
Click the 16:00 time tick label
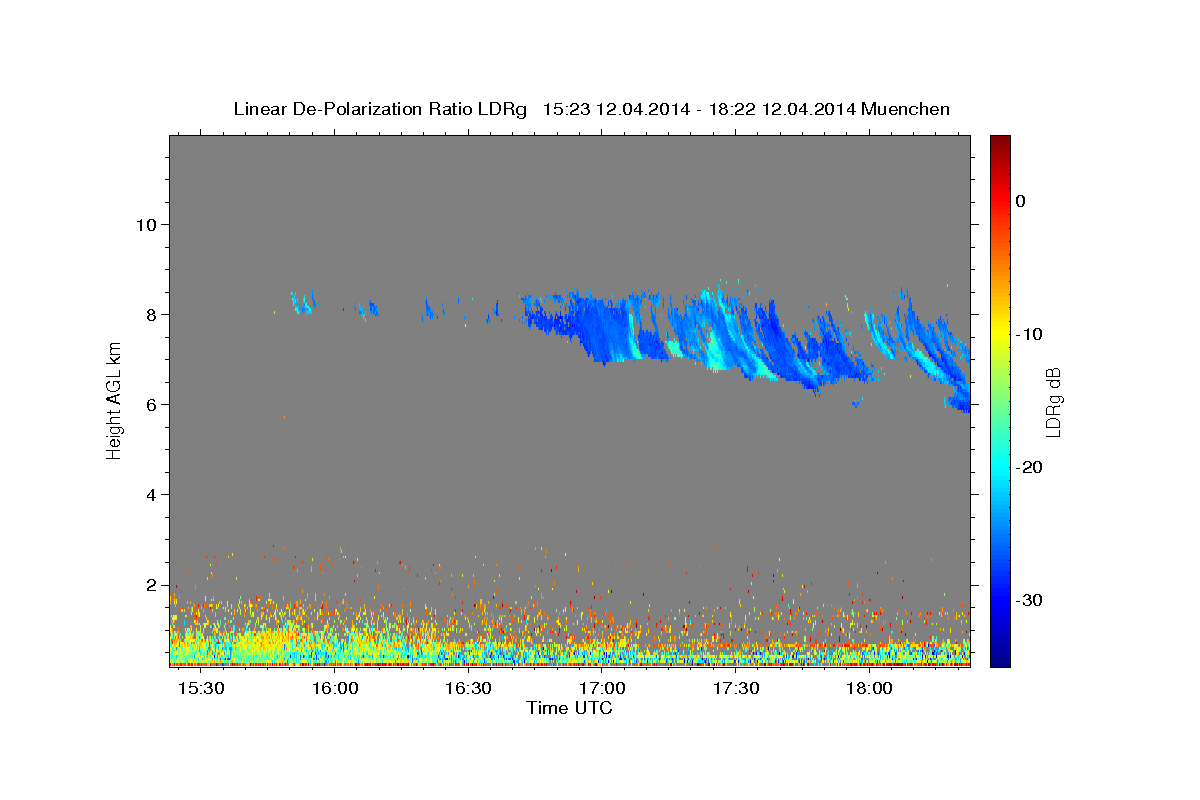(x=335, y=689)
